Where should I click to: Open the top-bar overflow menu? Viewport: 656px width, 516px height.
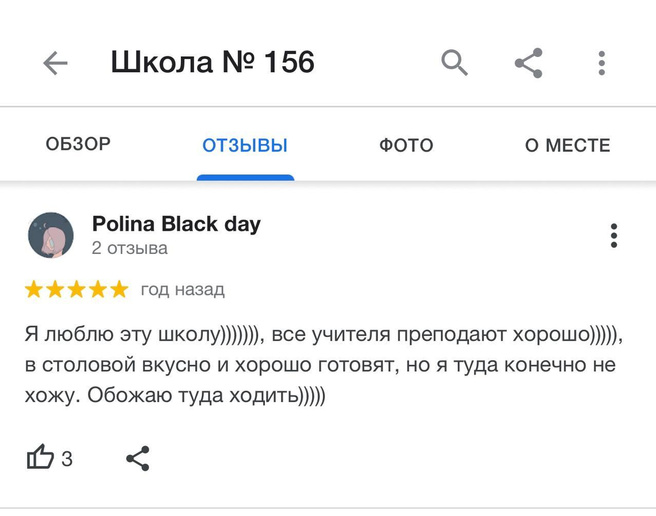pyautogui.click(x=601, y=64)
